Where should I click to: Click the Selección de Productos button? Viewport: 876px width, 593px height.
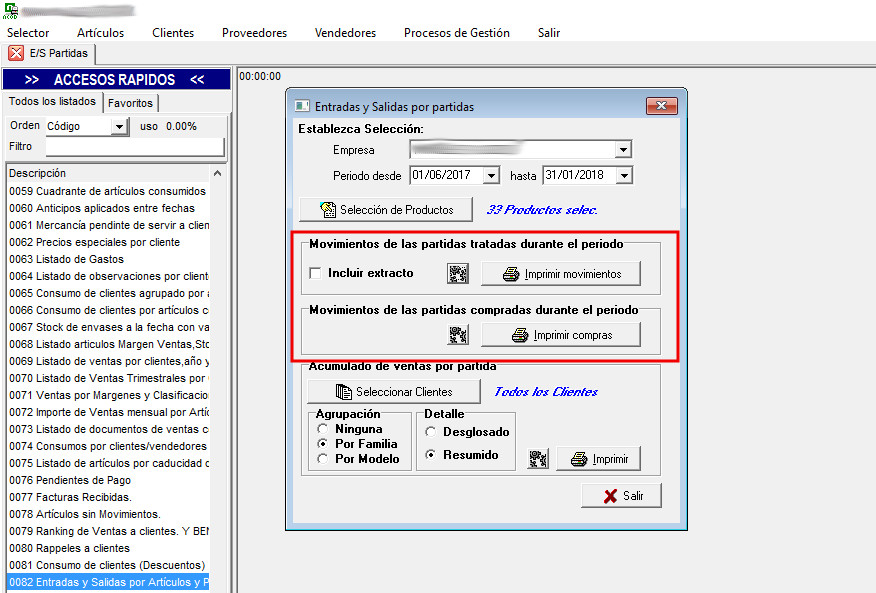click(386, 210)
